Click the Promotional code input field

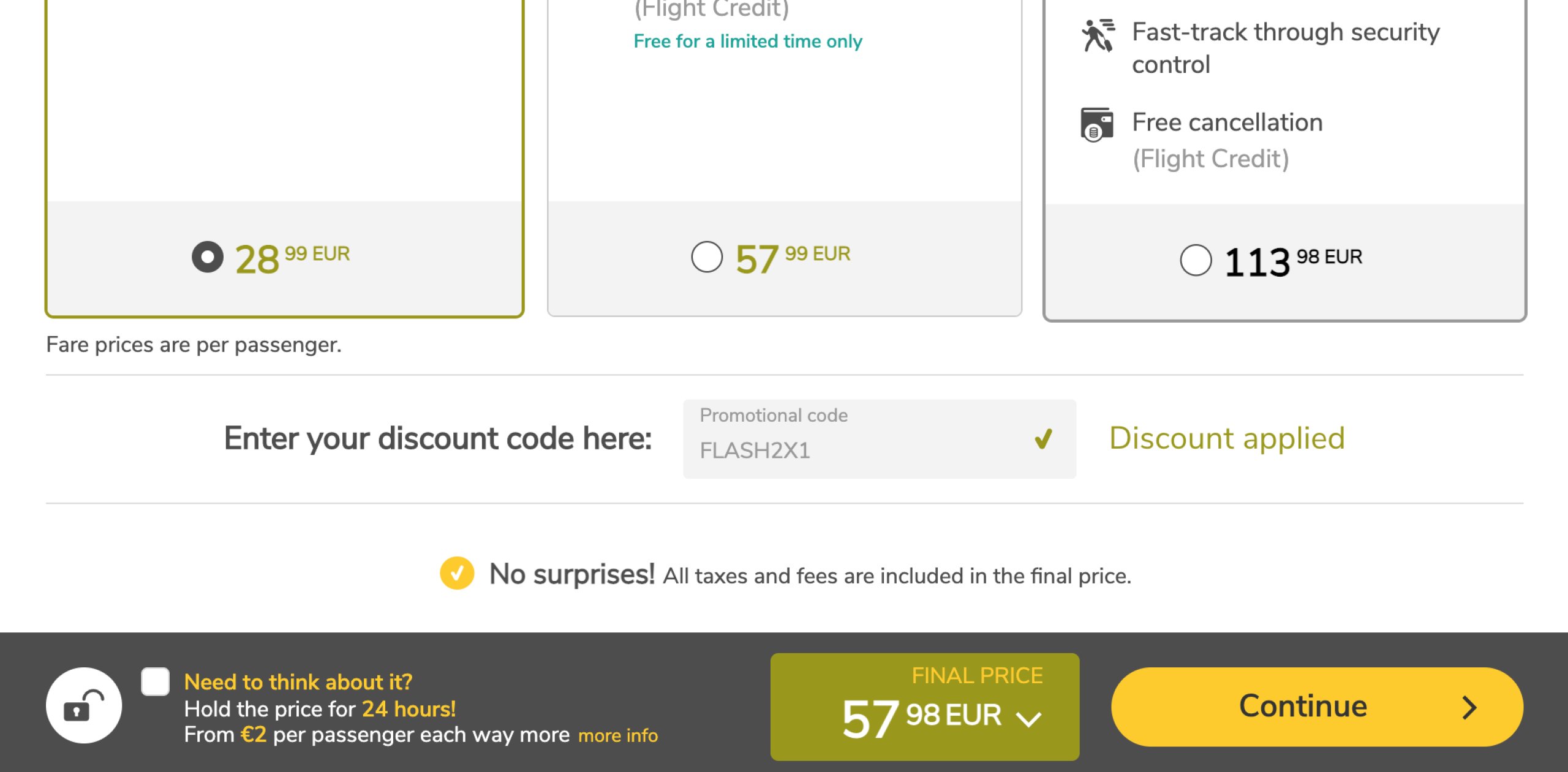(858, 440)
